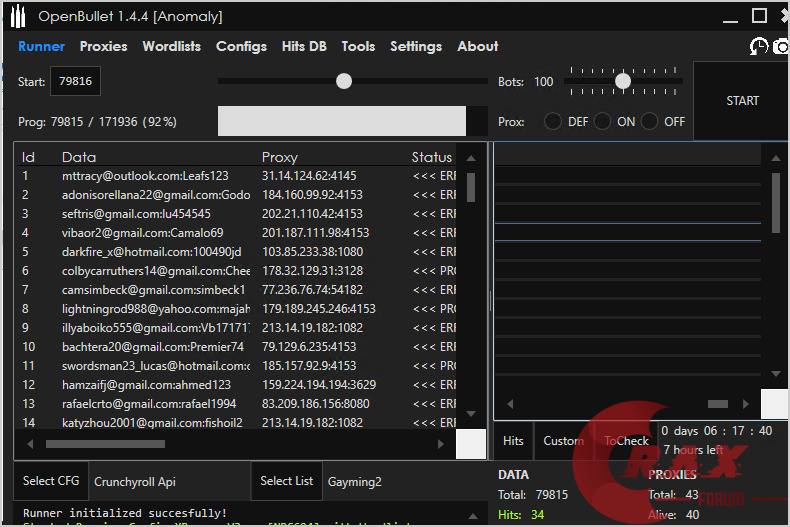Select the row with Id 10
This screenshot has width=790, height=527.
237,347
